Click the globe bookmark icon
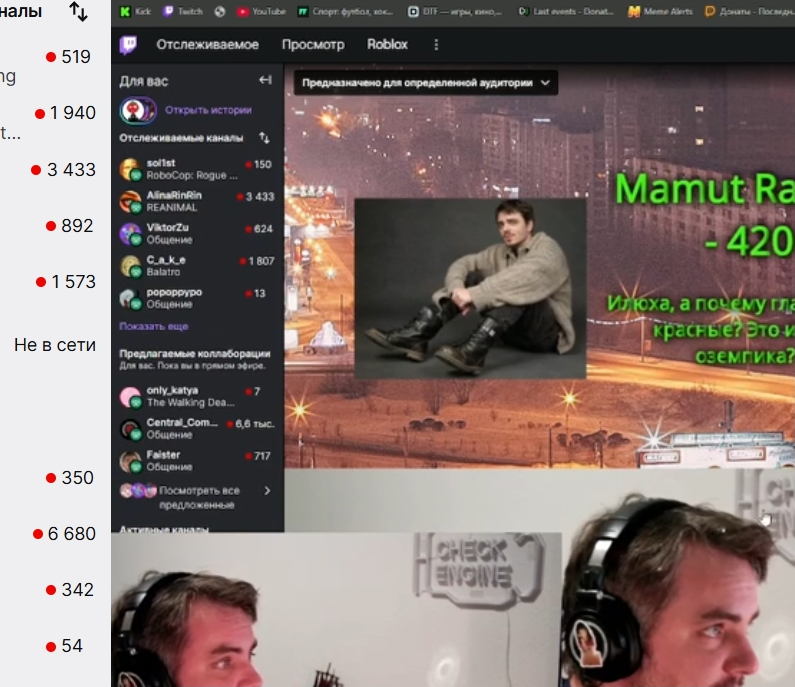Viewport: 795px width, 687px height. click(x=220, y=11)
